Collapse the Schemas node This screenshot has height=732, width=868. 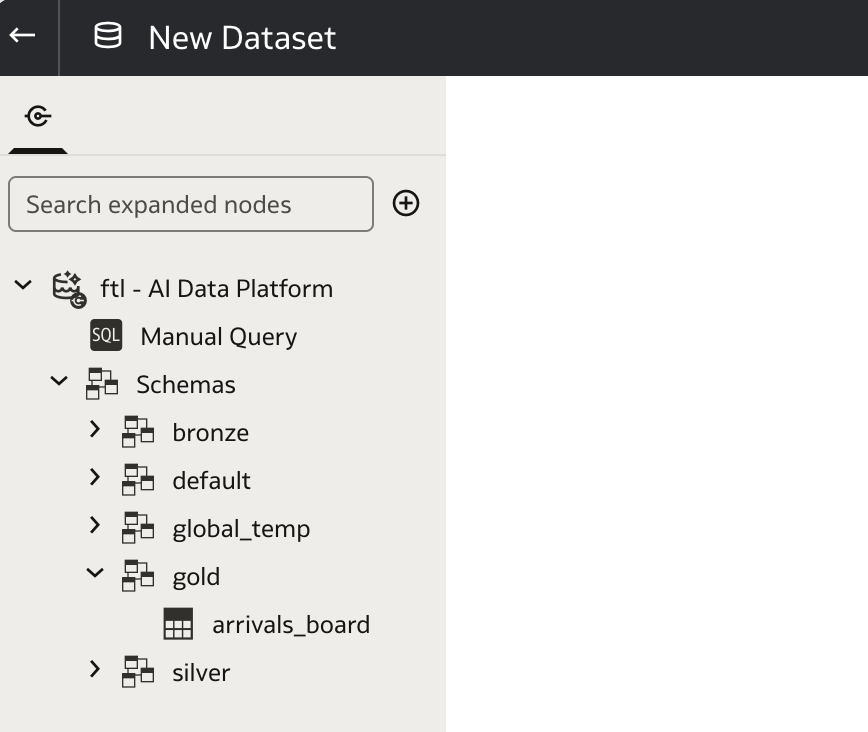[59, 381]
